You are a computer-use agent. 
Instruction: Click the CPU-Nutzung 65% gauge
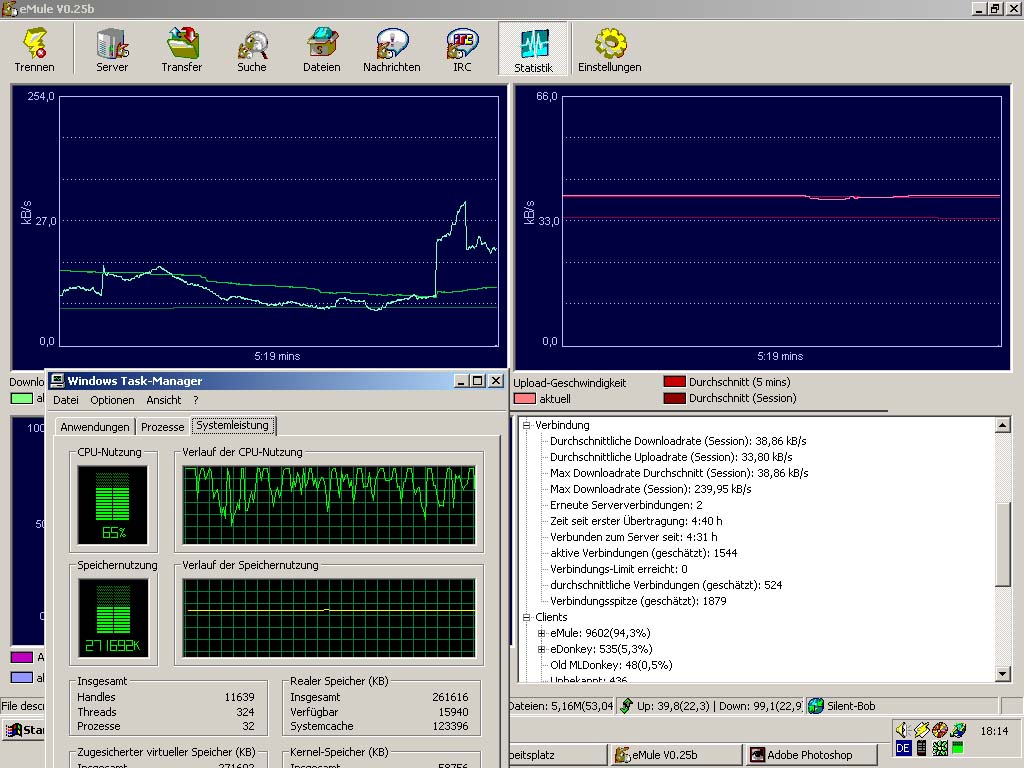click(x=113, y=505)
